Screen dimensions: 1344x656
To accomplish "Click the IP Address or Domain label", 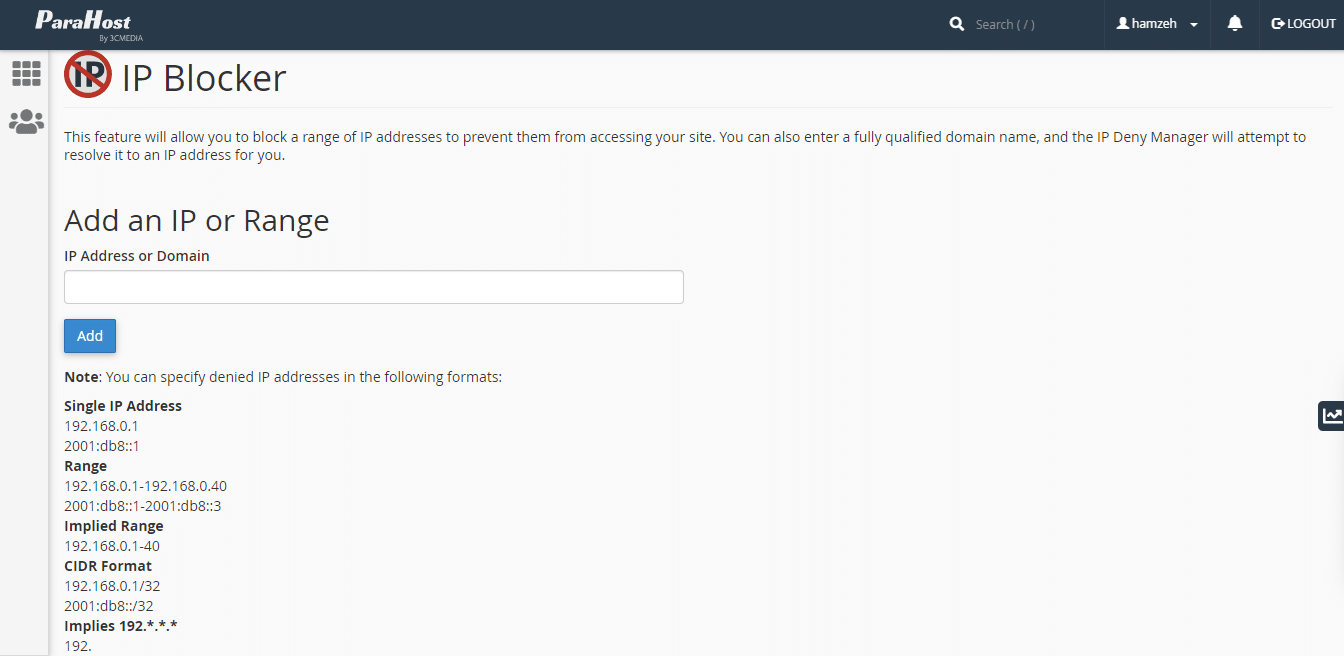I will [x=137, y=256].
